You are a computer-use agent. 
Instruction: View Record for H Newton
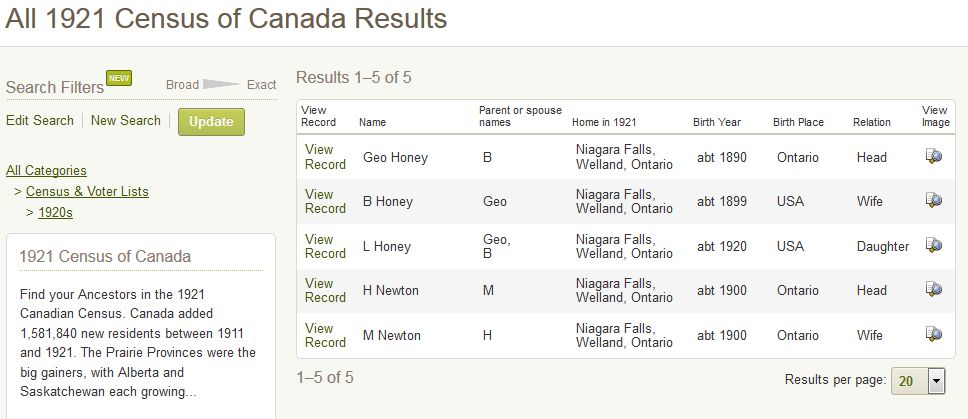click(x=325, y=290)
